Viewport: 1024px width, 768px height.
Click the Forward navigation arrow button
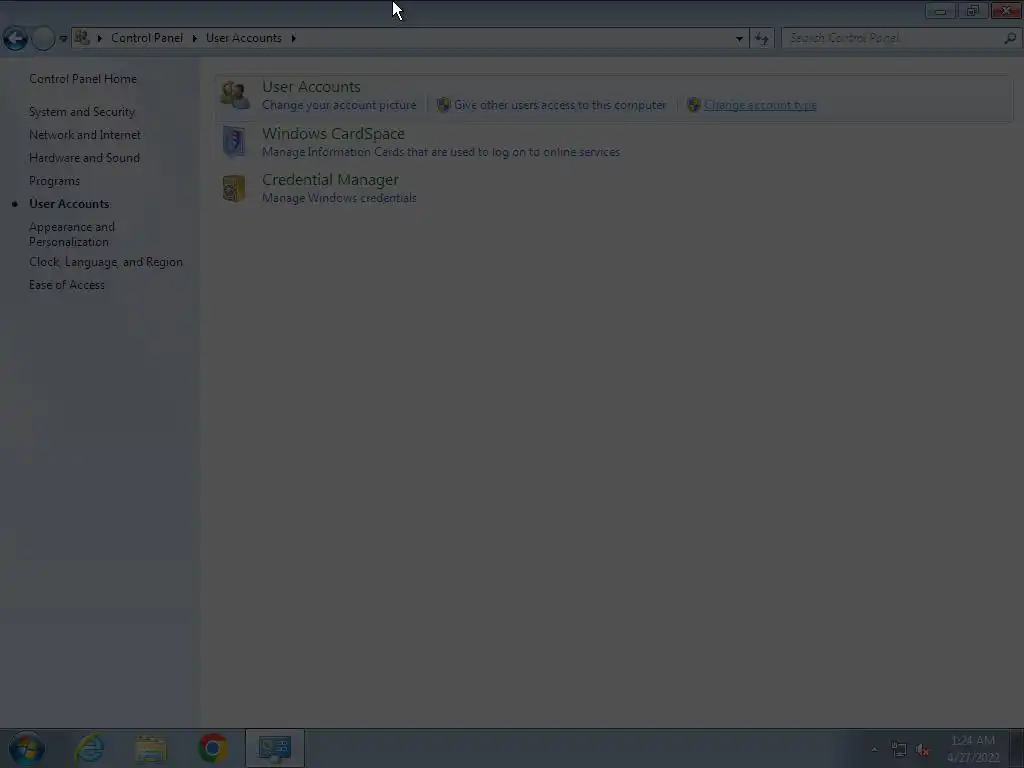pos(43,39)
